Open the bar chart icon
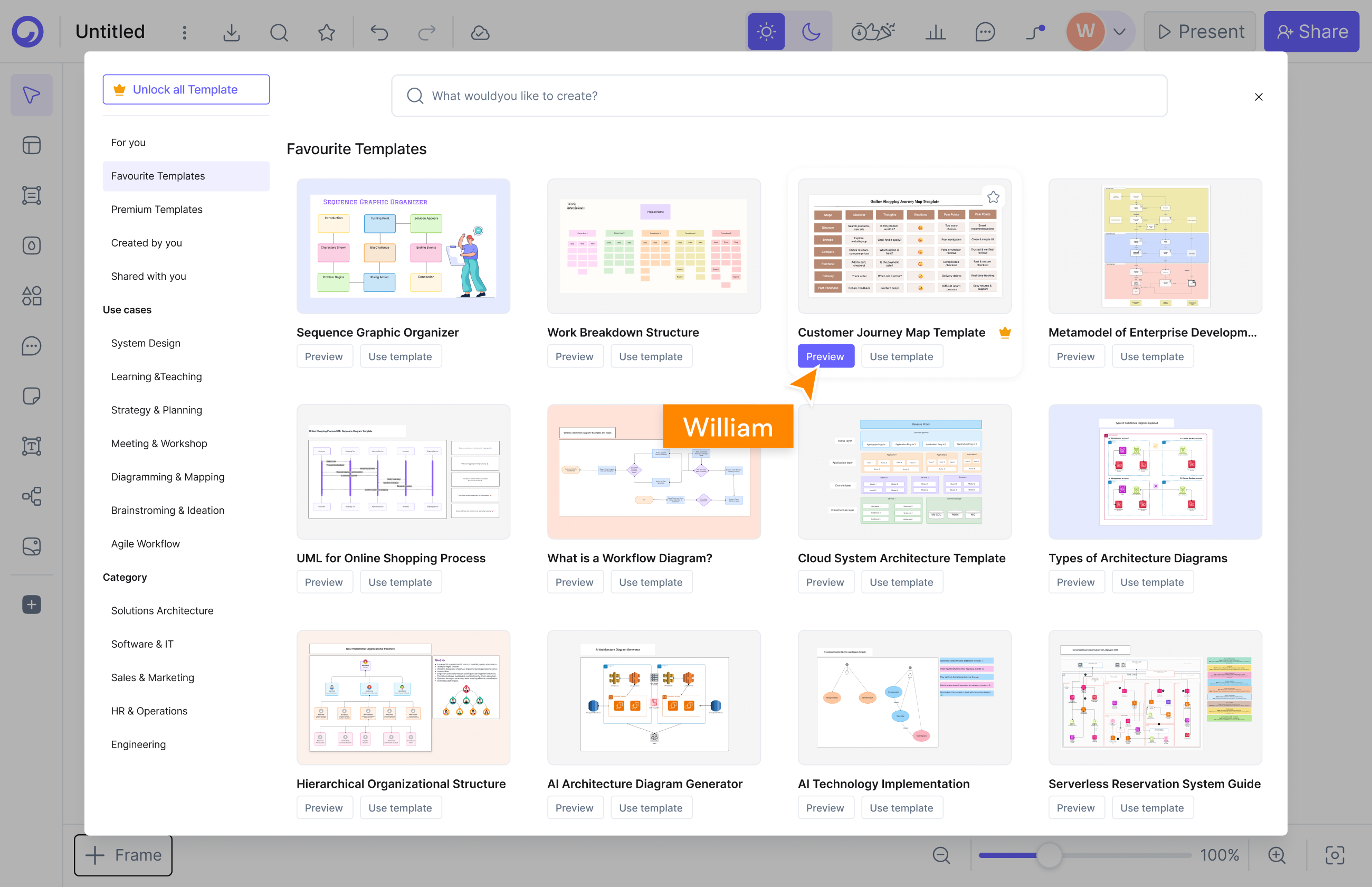1372x887 pixels. pos(935,32)
